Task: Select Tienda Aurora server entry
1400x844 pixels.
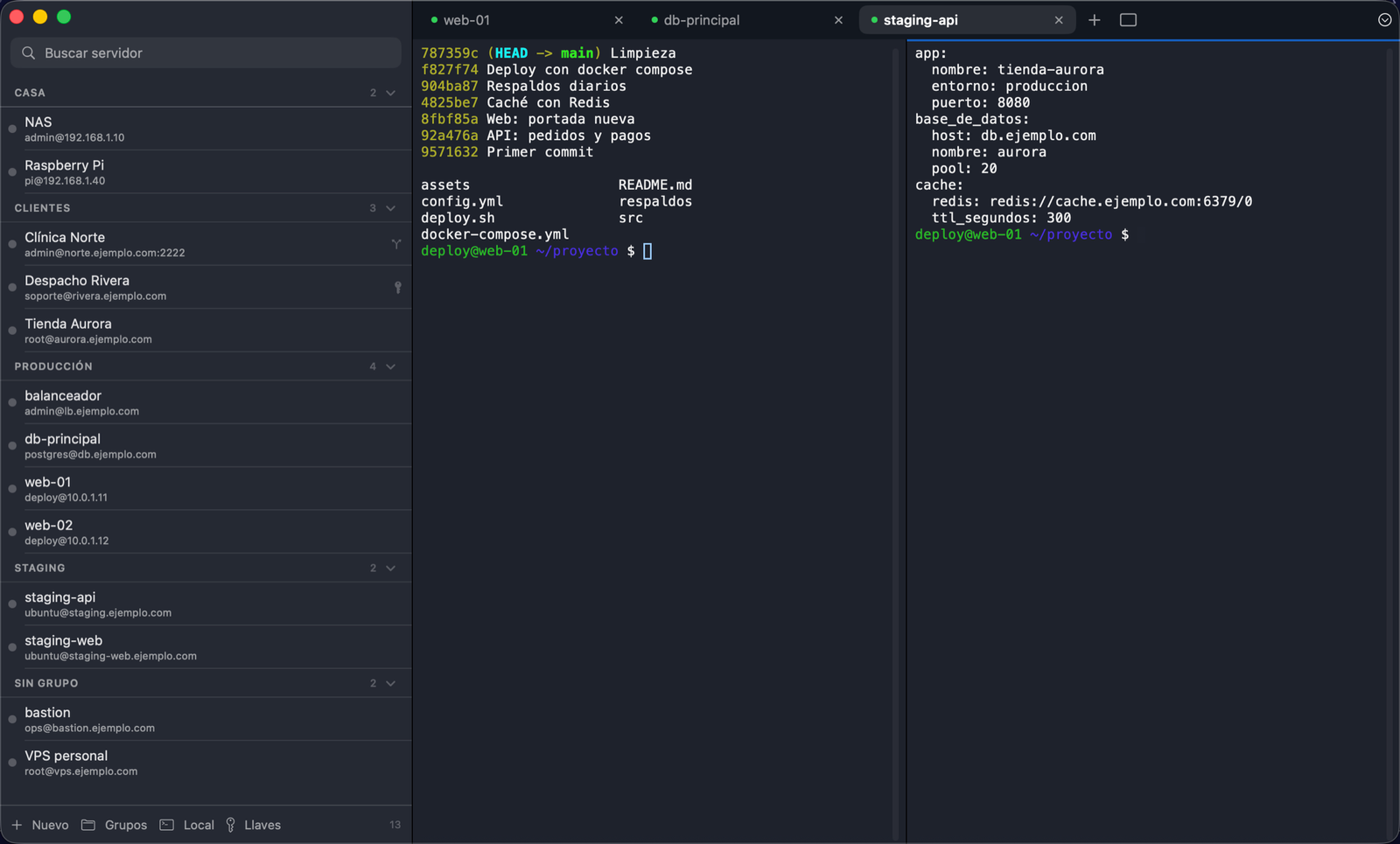Action: pos(206,331)
